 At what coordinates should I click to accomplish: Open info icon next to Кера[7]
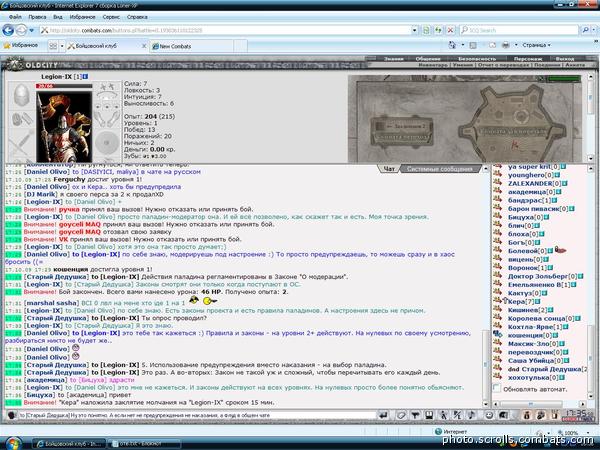pyautogui.click(x=538, y=302)
